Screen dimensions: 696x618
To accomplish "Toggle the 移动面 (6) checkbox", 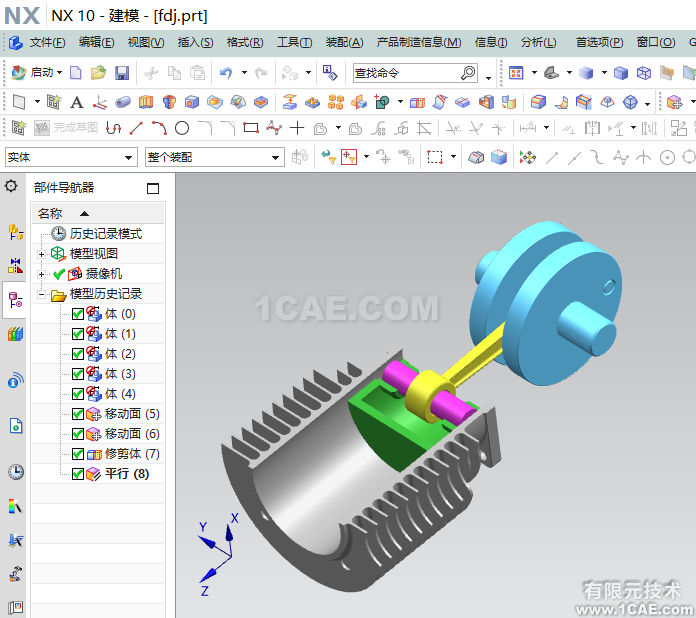I will click(78, 434).
